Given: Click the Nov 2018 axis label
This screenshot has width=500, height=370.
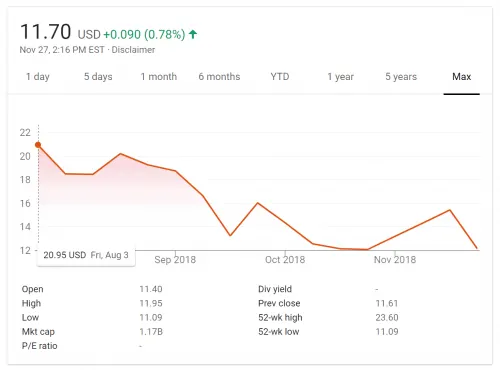Looking at the screenshot, I should pos(395,260).
